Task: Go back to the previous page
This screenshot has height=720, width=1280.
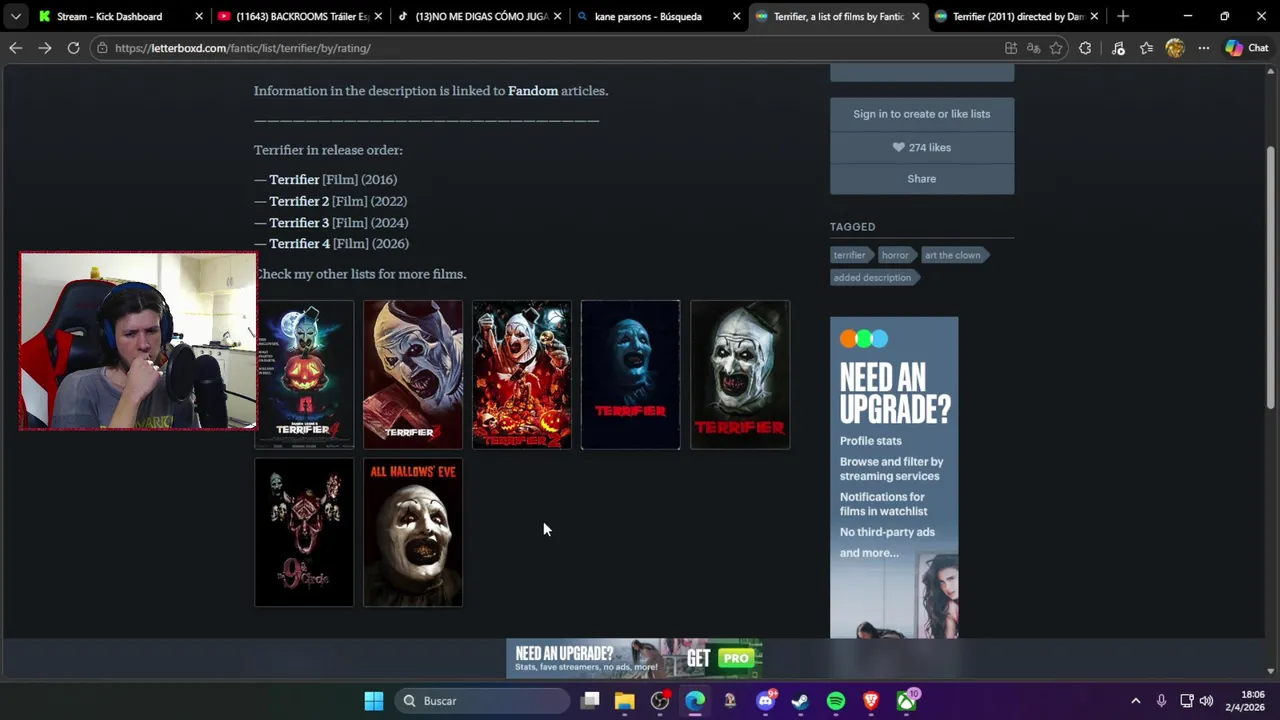Action: coord(15,48)
